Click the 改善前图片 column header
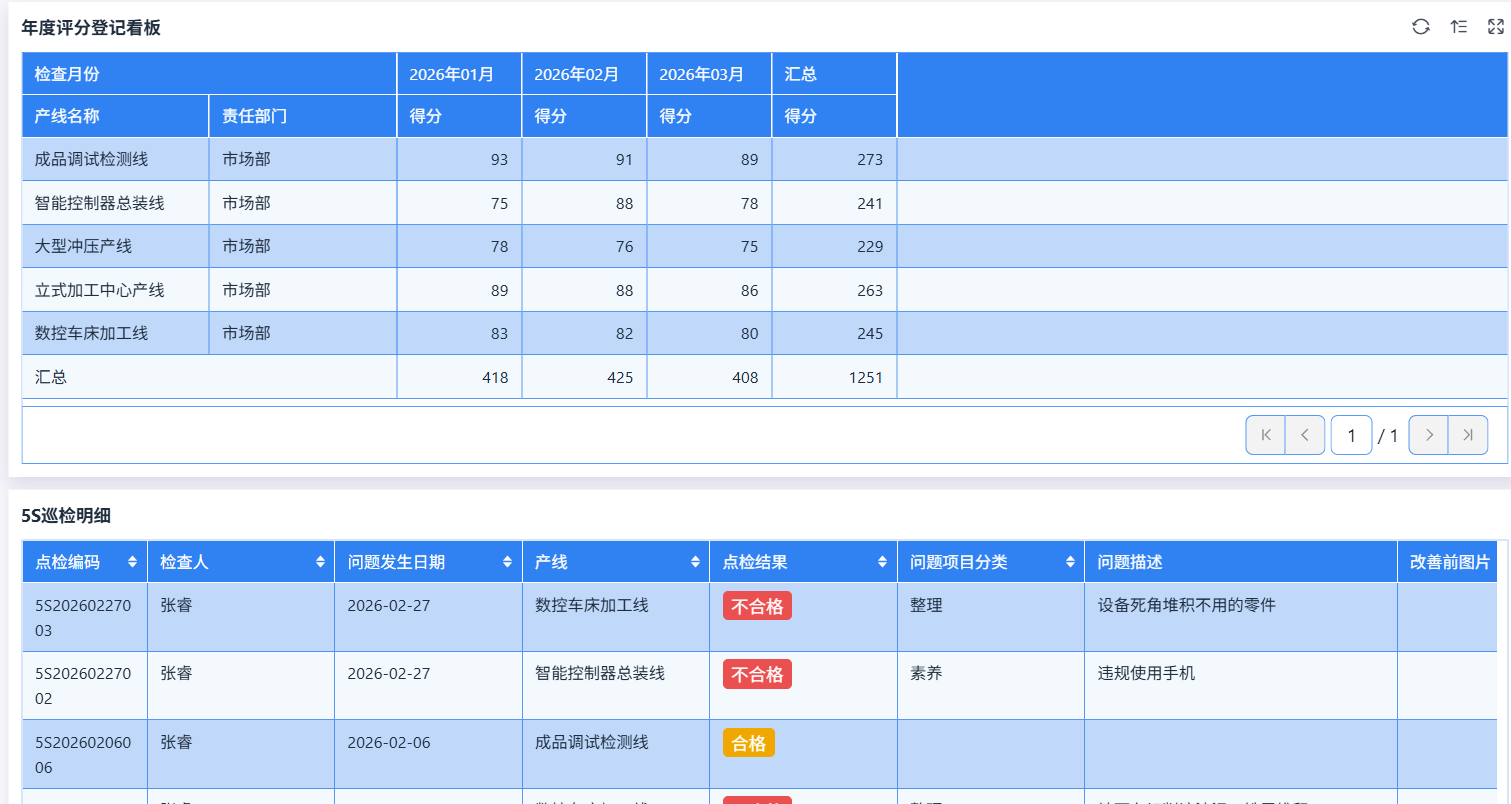 click(1450, 562)
